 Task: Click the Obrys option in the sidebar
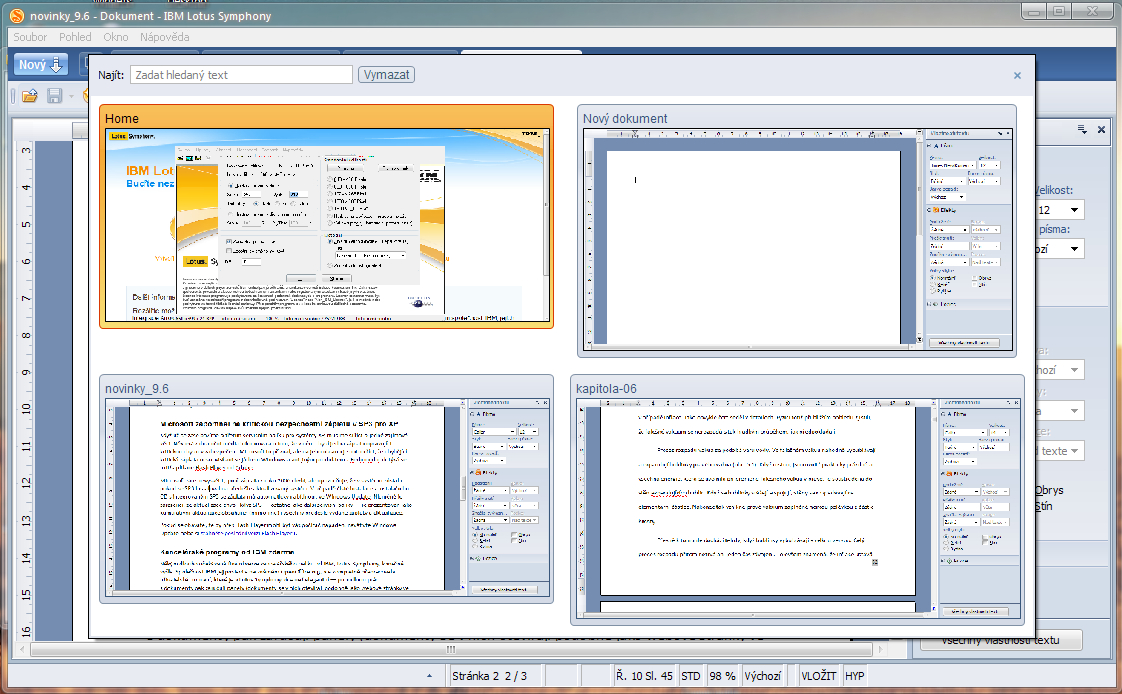click(x=1049, y=490)
